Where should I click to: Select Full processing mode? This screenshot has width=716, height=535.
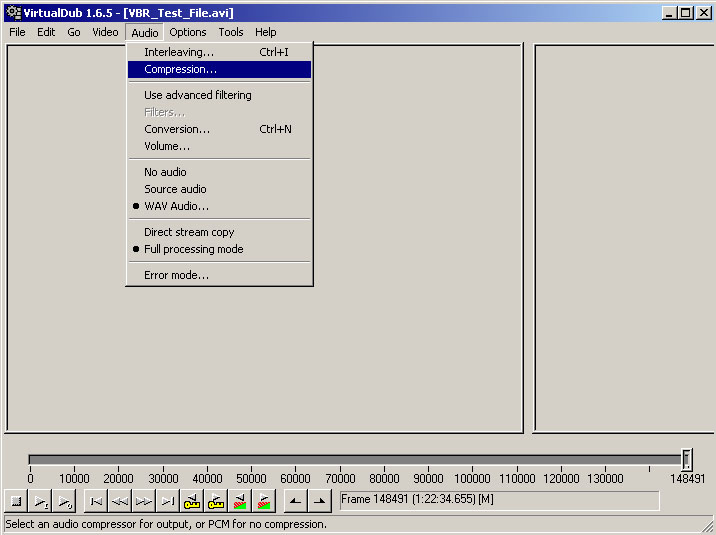[219, 249]
